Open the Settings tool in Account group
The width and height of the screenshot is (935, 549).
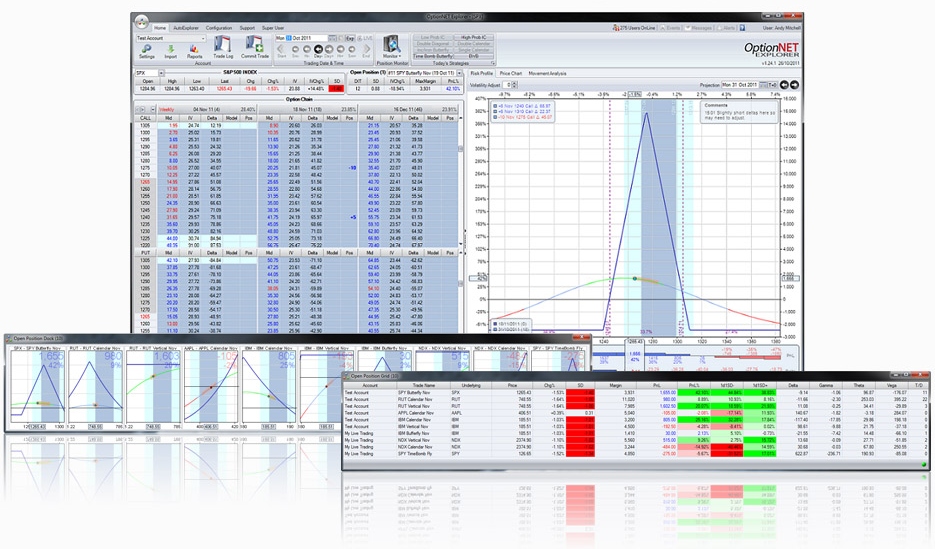(x=147, y=51)
